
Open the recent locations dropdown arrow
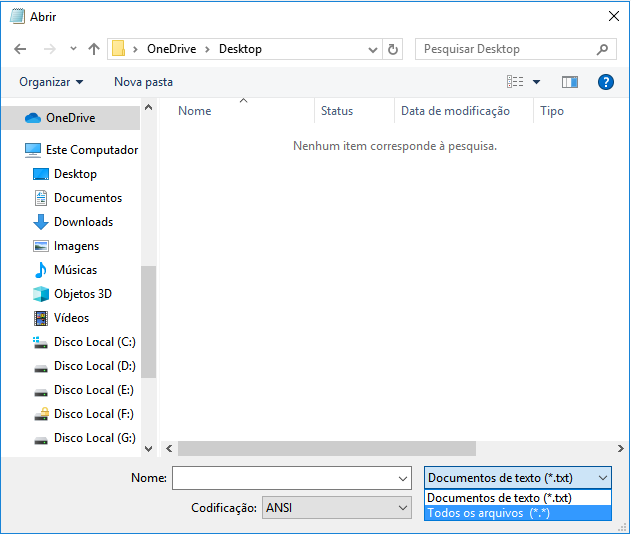point(73,49)
